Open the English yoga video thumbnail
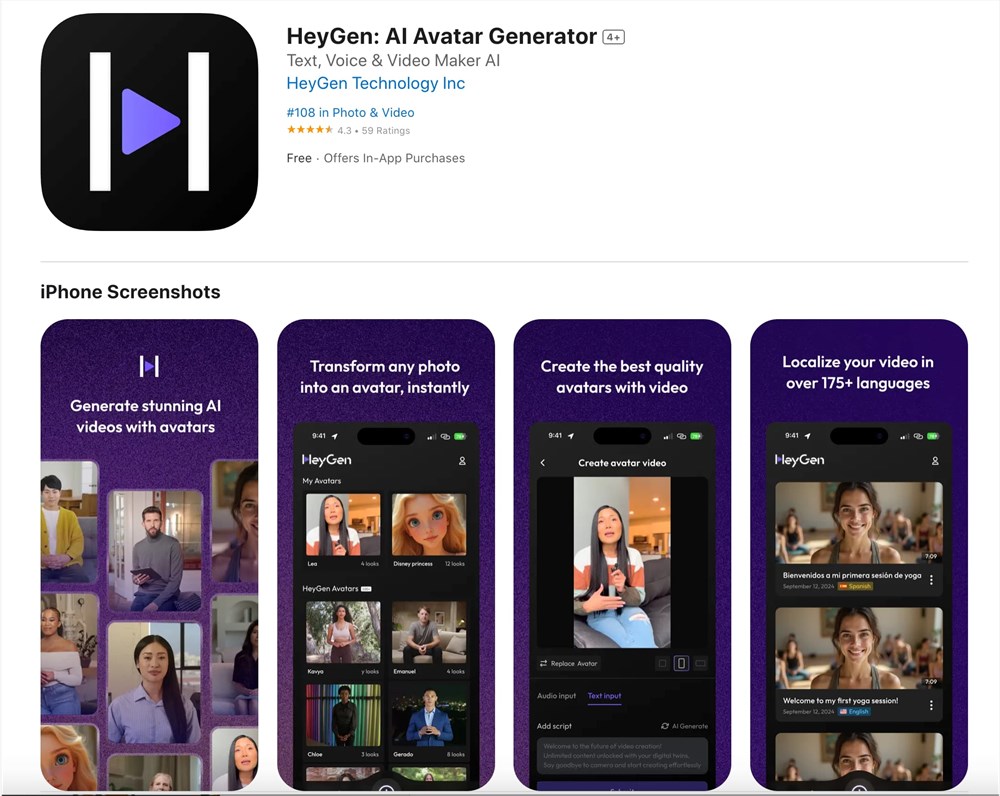 [858, 647]
